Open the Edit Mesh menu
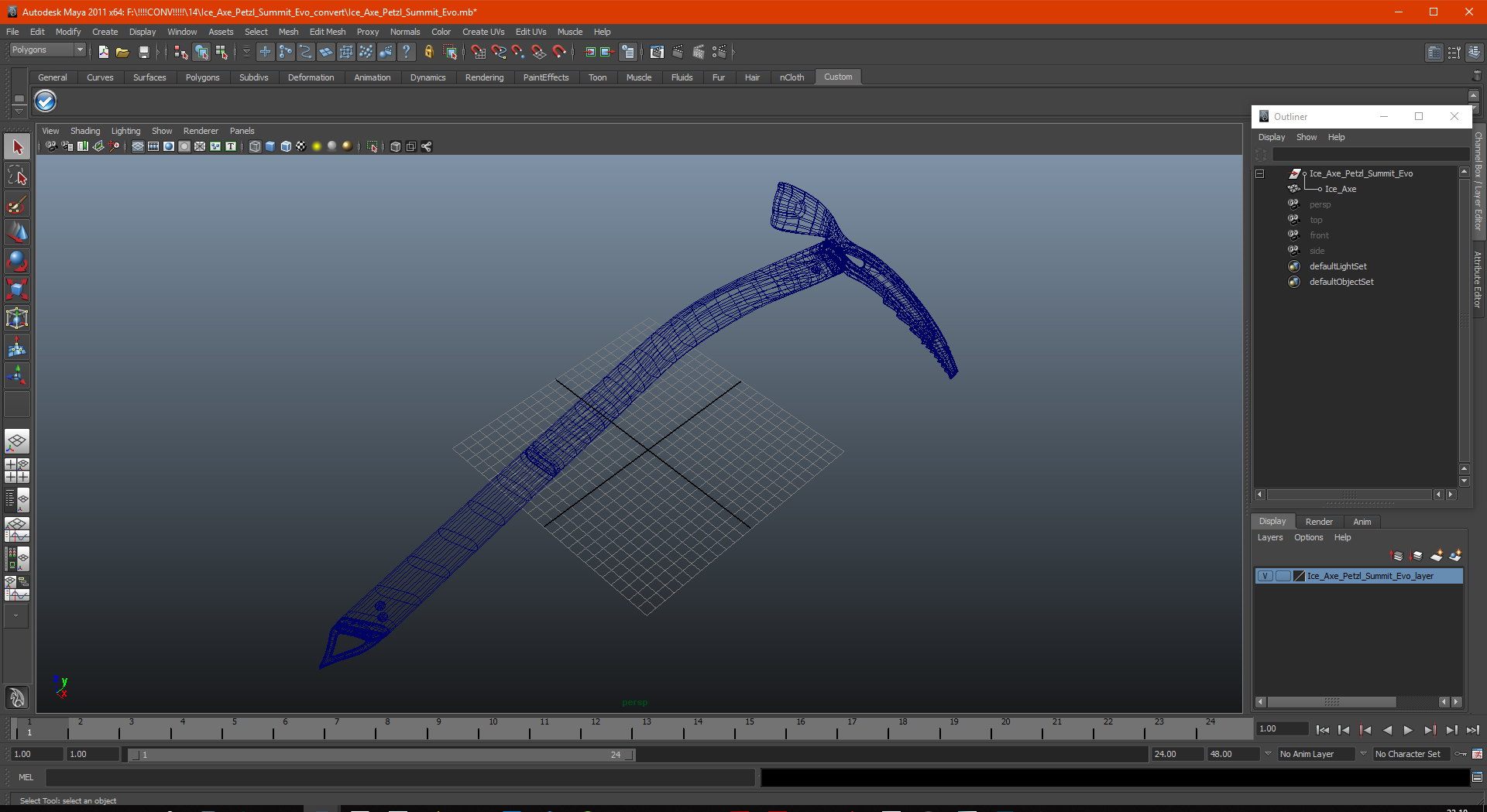This screenshot has height=812, width=1487. pos(328,32)
